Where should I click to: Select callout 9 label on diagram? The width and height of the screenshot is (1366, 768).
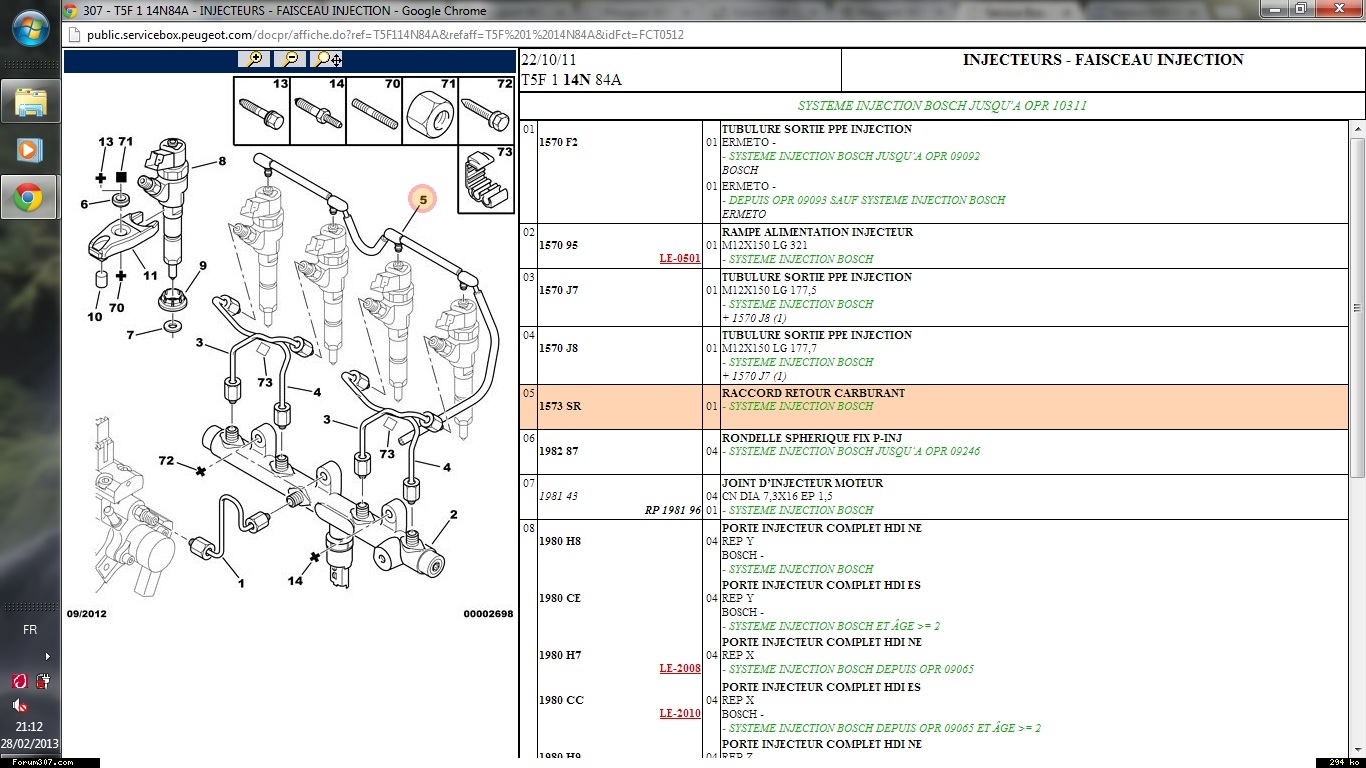[202, 266]
